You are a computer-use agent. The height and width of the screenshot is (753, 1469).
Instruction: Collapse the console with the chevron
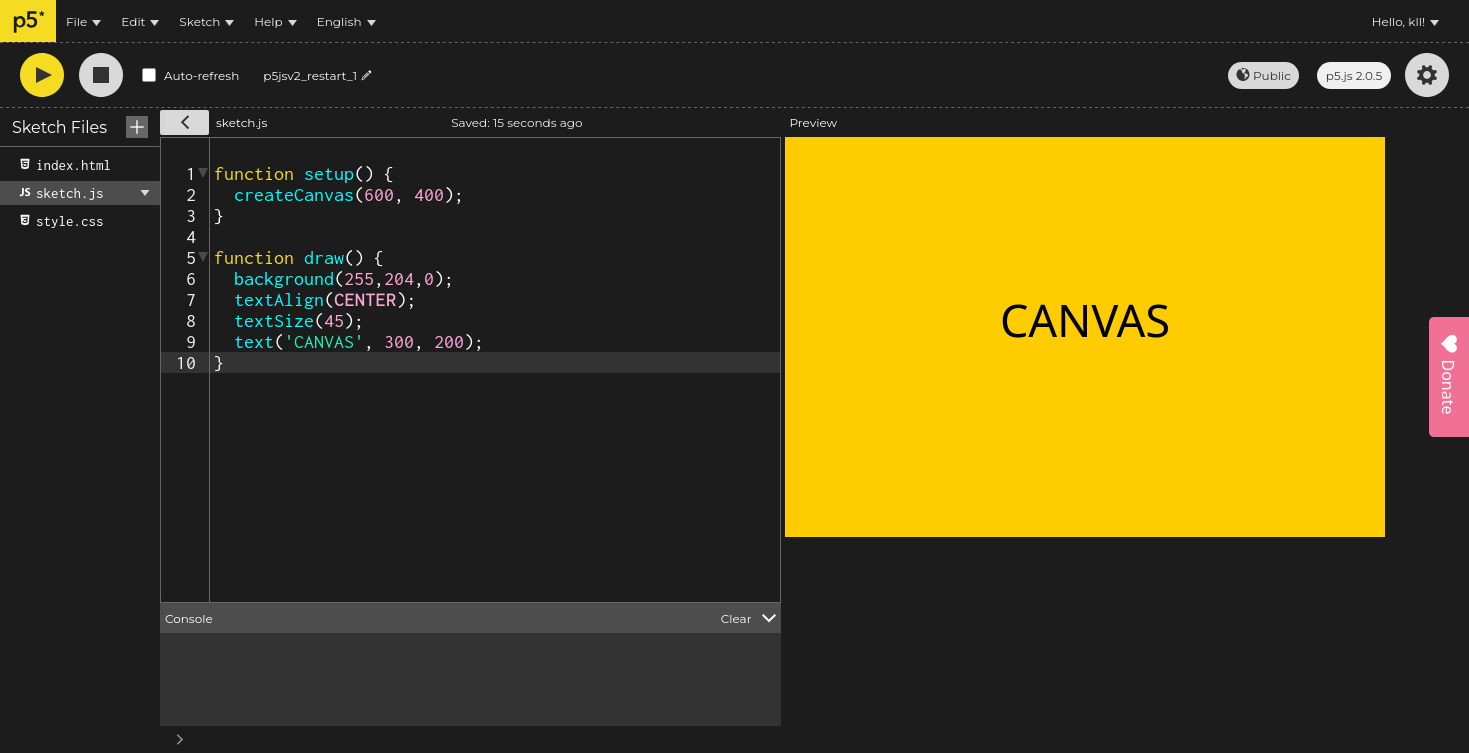[x=768, y=618]
